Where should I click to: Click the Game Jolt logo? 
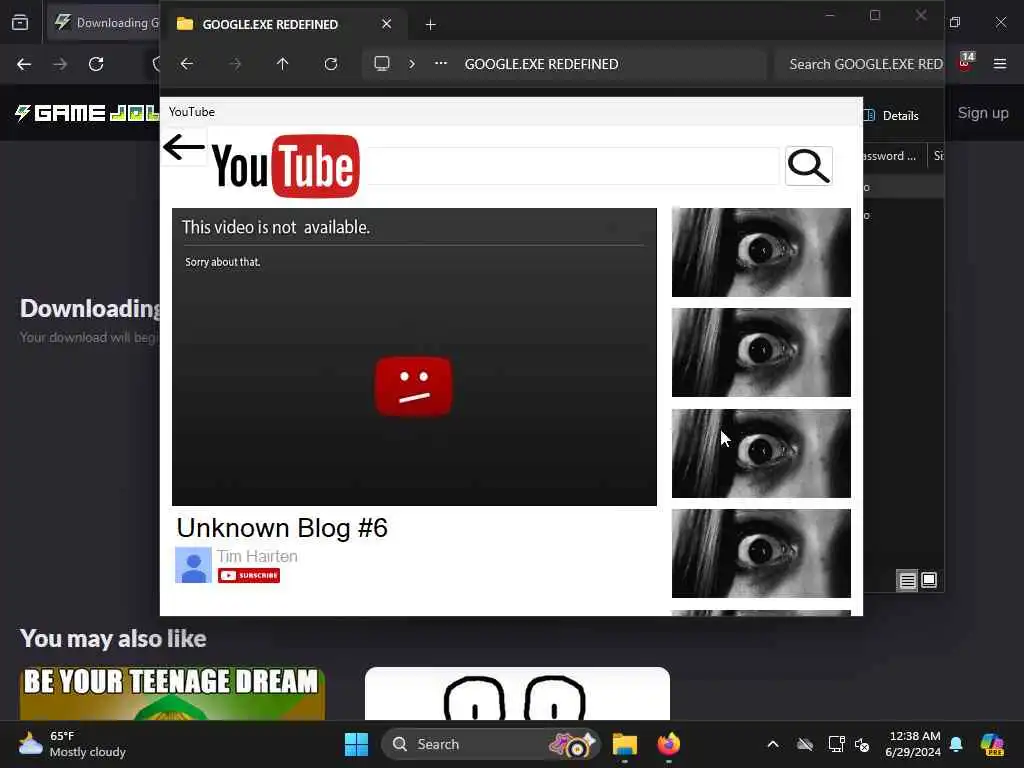point(86,114)
